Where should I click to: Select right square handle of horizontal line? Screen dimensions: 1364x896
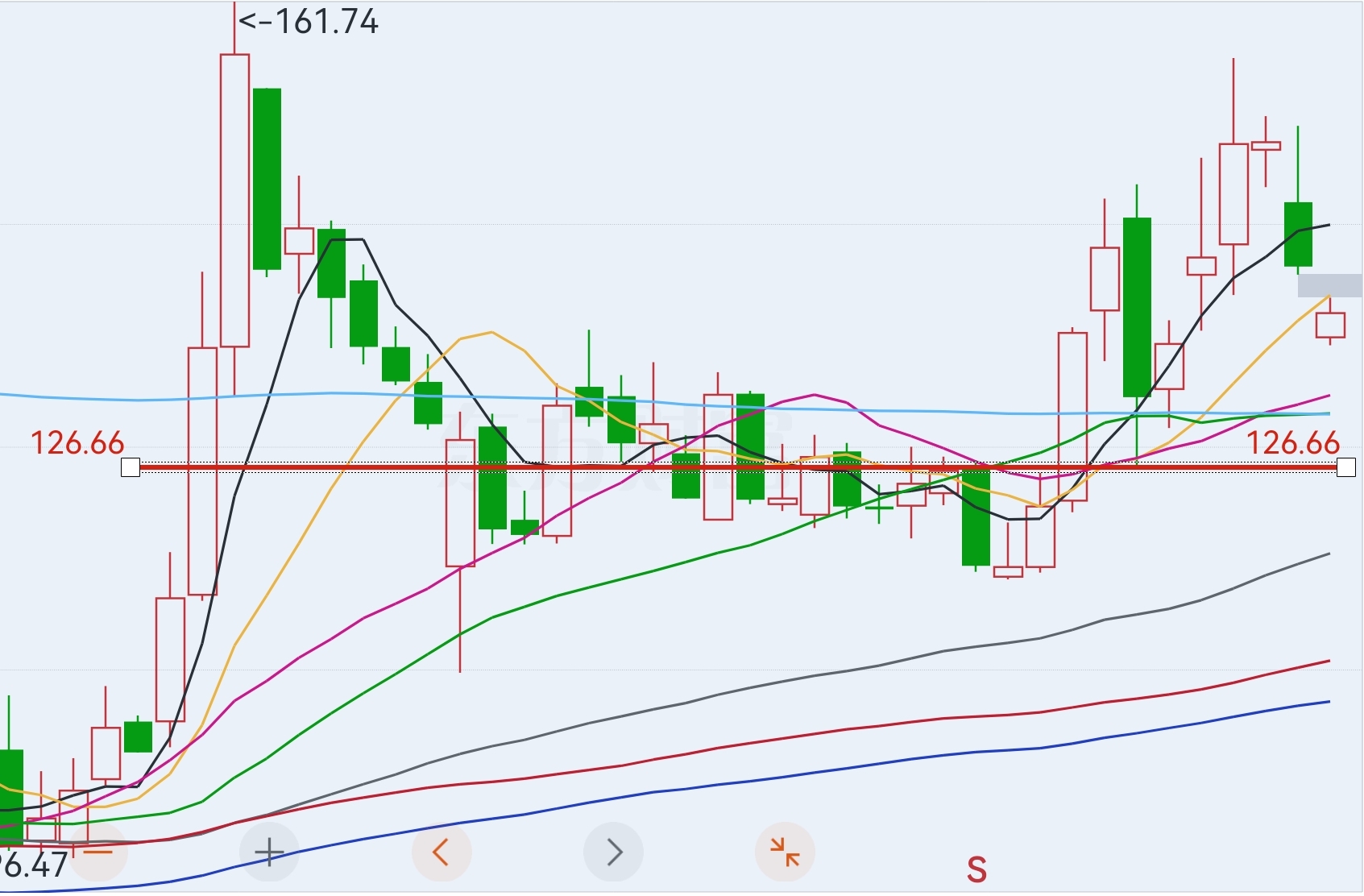[1345, 467]
